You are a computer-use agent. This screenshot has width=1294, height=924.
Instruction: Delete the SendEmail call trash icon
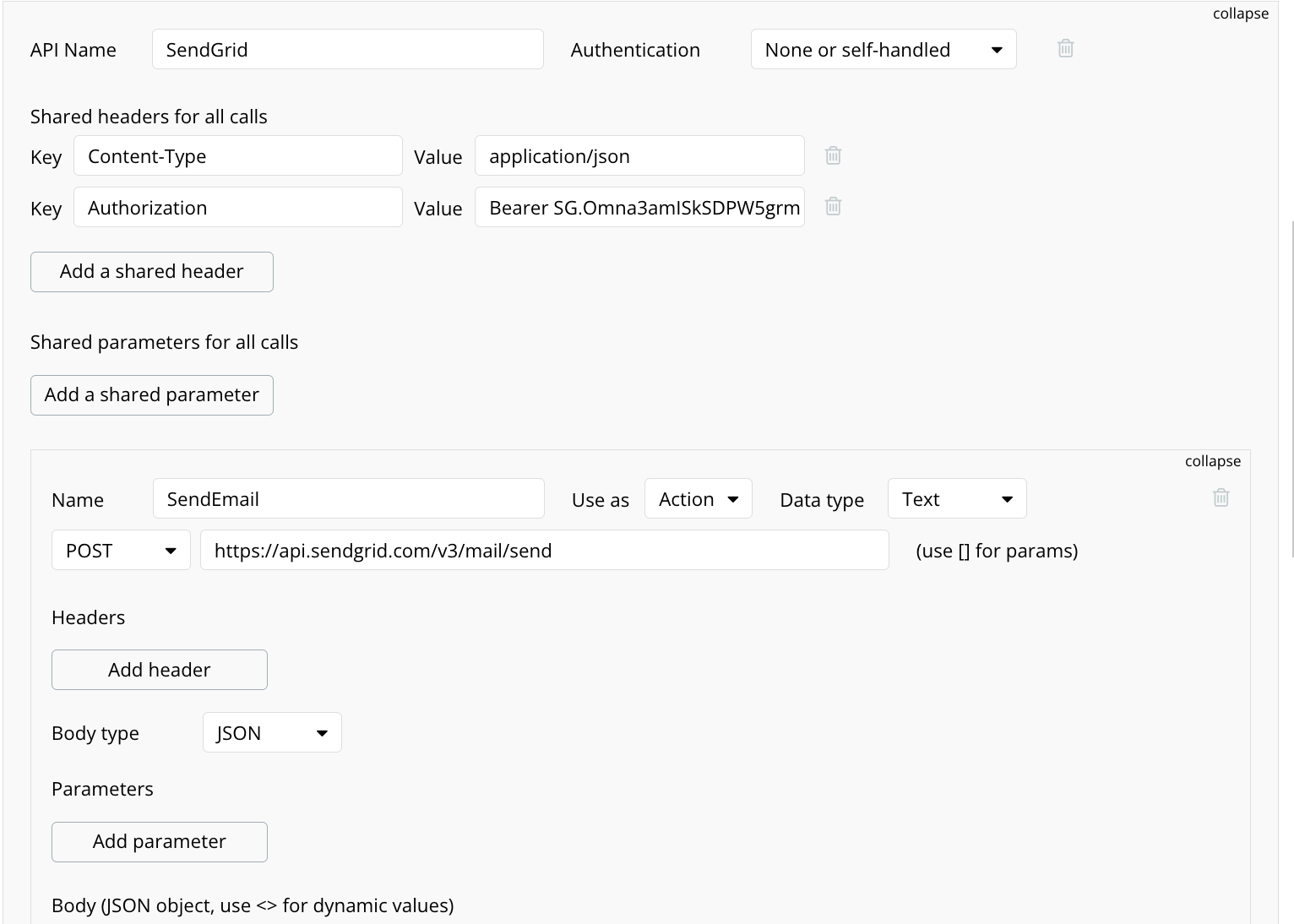[x=1221, y=498]
